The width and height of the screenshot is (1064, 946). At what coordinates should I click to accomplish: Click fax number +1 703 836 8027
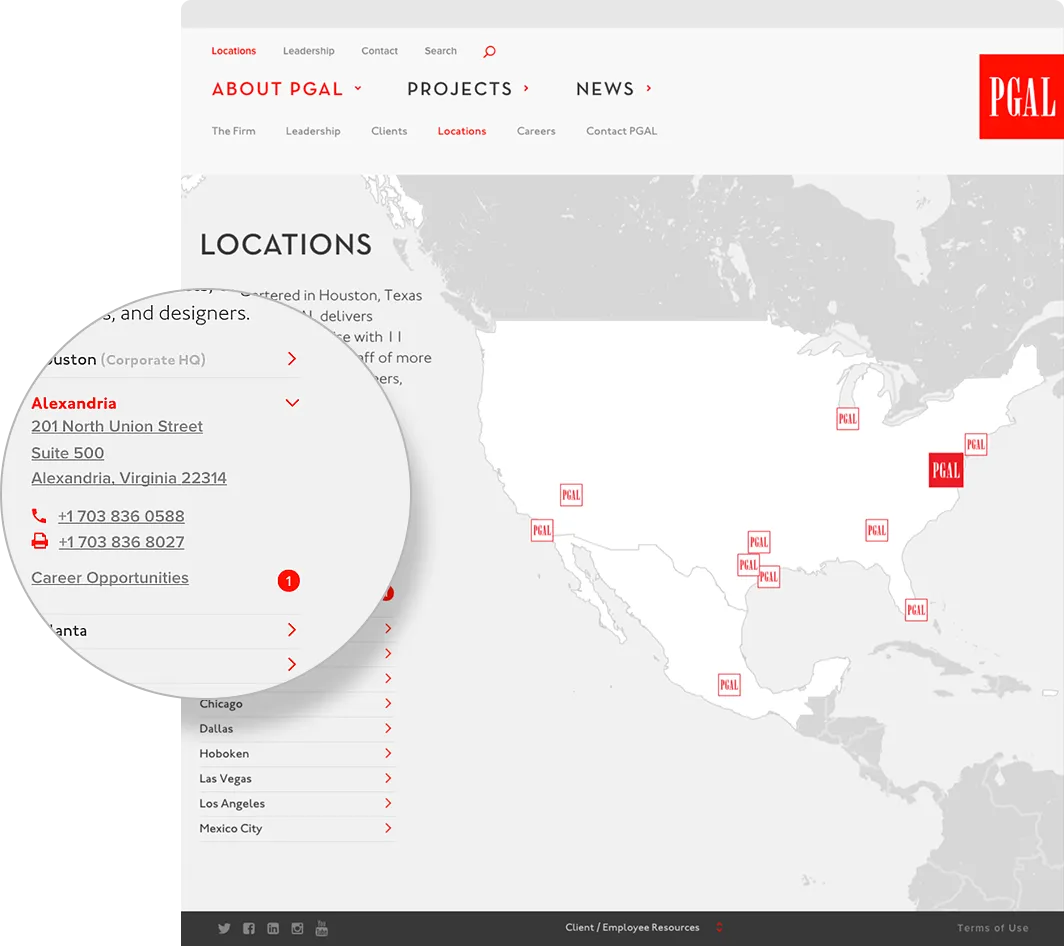(x=121, y=542)
